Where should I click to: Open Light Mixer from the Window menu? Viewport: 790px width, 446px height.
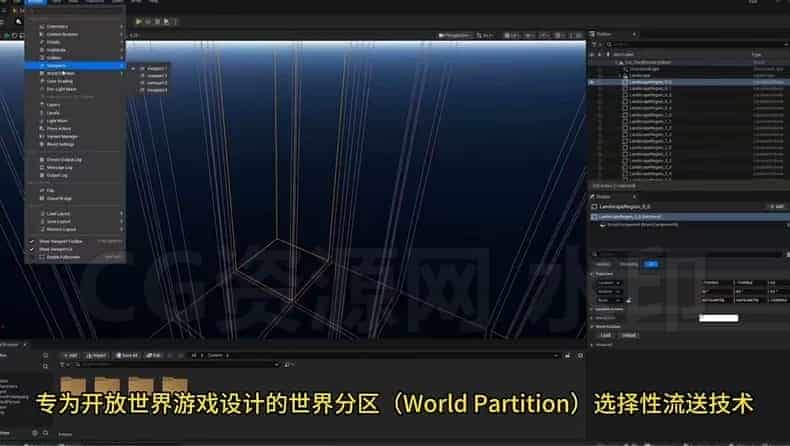(75, 121)
